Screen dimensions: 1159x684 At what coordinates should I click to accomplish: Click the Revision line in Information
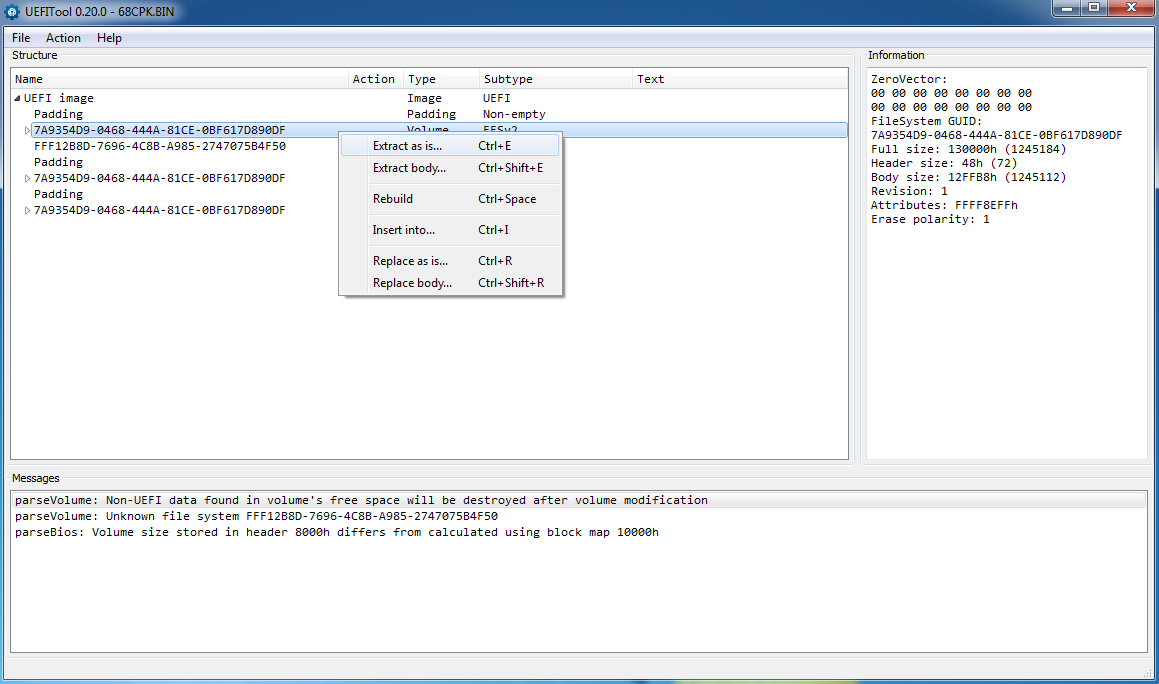pos(909,192)
